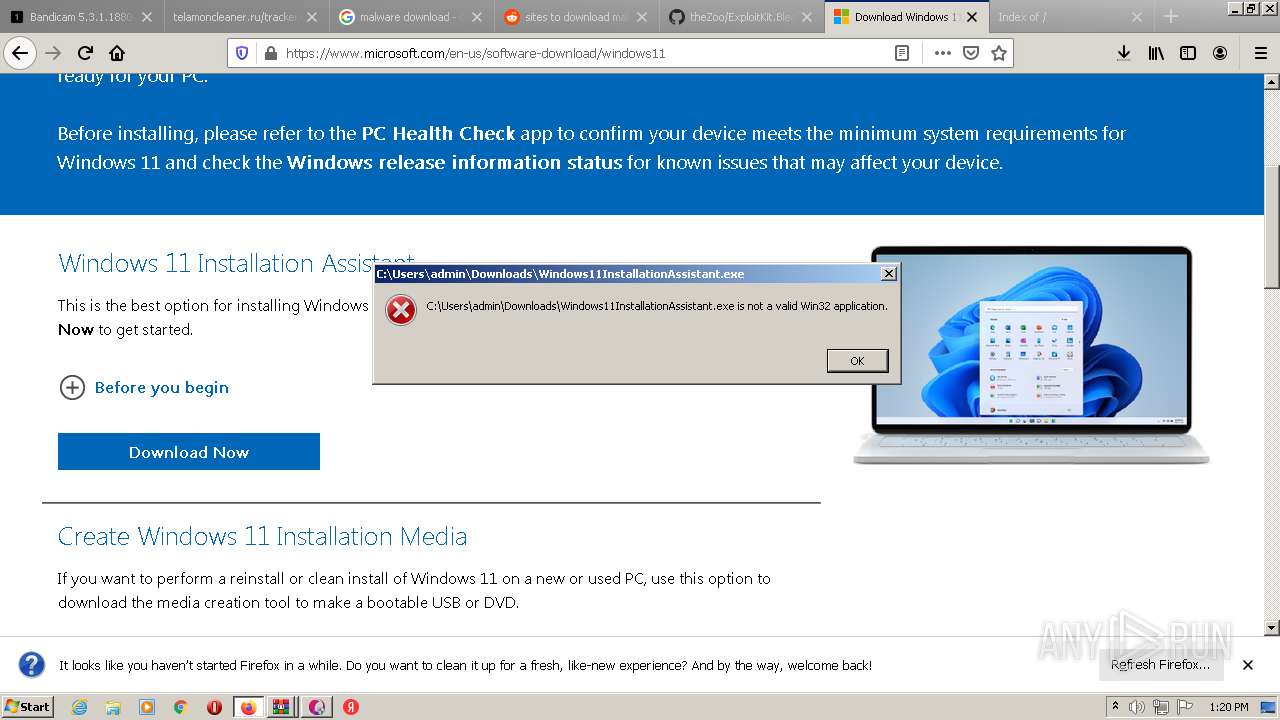Reload the current page
The width and height of the screenshot is (1280, 720).
[85, 53]
